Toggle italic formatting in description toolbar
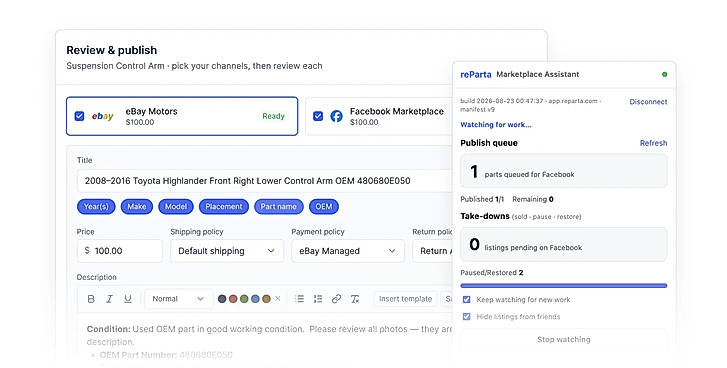 tap(109, 299)
